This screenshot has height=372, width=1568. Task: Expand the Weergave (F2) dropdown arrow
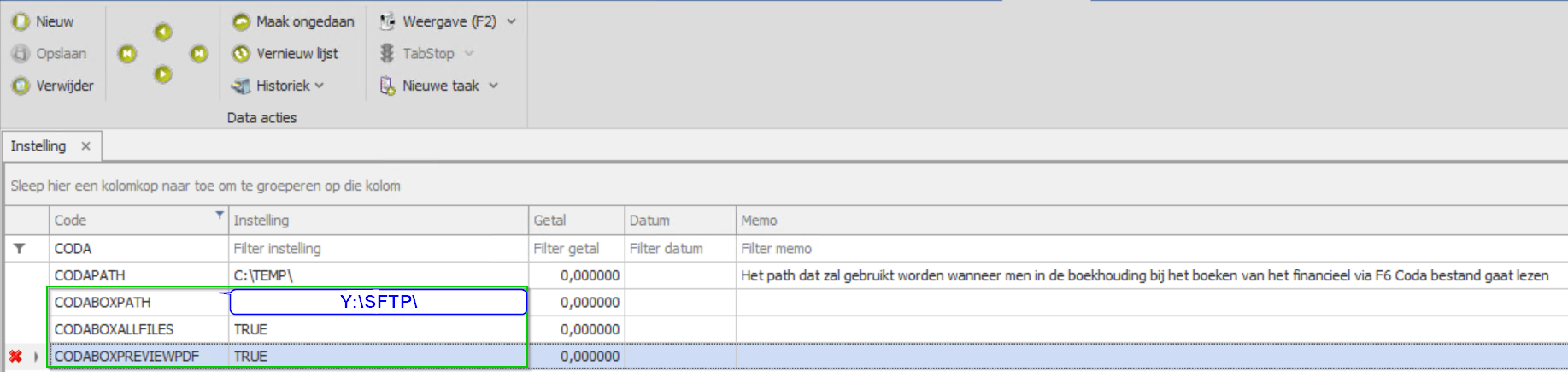point(512,21)
